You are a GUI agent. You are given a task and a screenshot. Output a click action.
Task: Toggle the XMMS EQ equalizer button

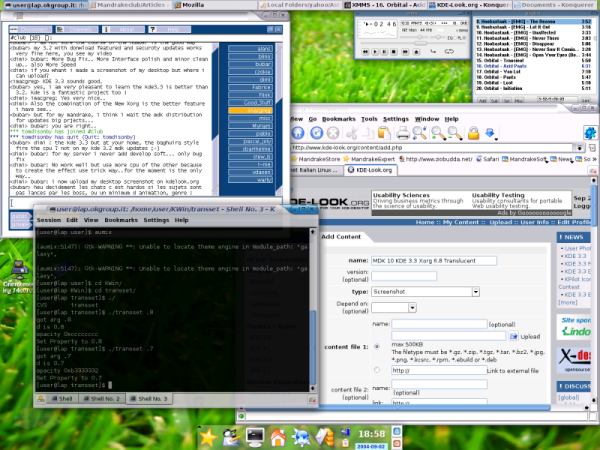click(450, 38)
